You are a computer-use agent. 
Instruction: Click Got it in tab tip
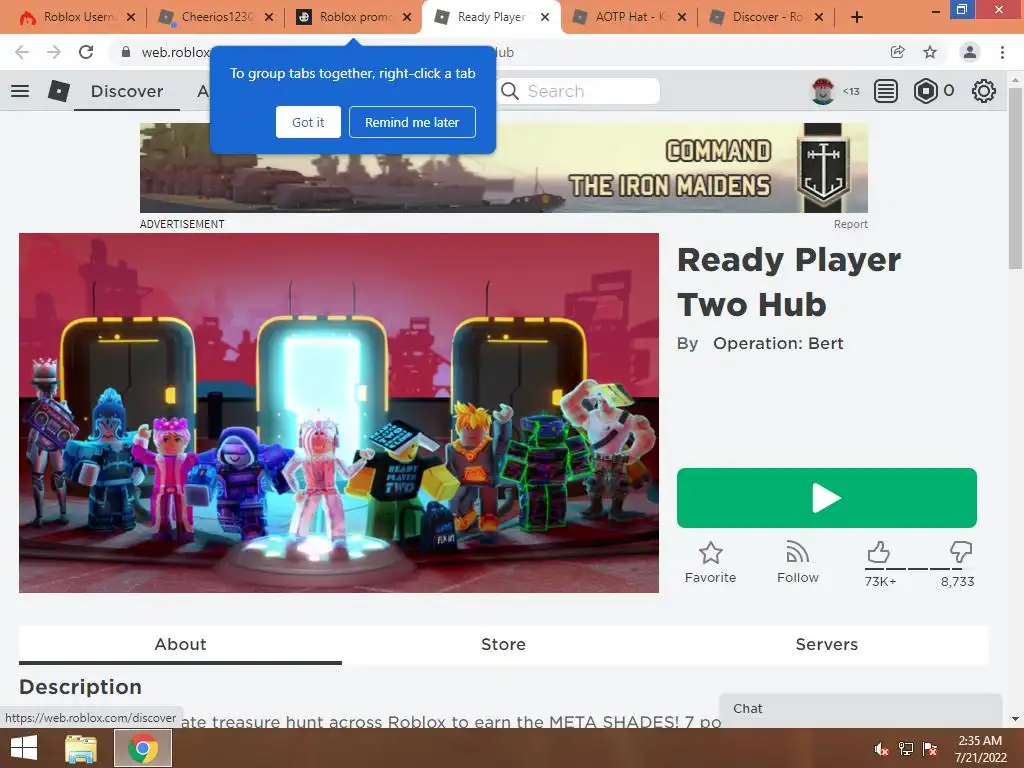(x=308, y=122)
